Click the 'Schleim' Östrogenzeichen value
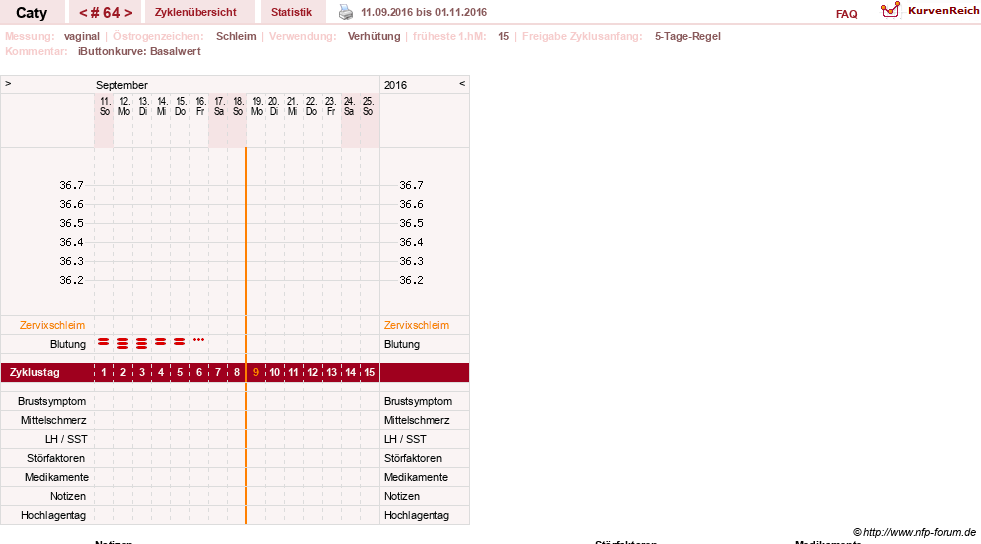981x544 pixels. pyautogui.click(x=236, y=36)
